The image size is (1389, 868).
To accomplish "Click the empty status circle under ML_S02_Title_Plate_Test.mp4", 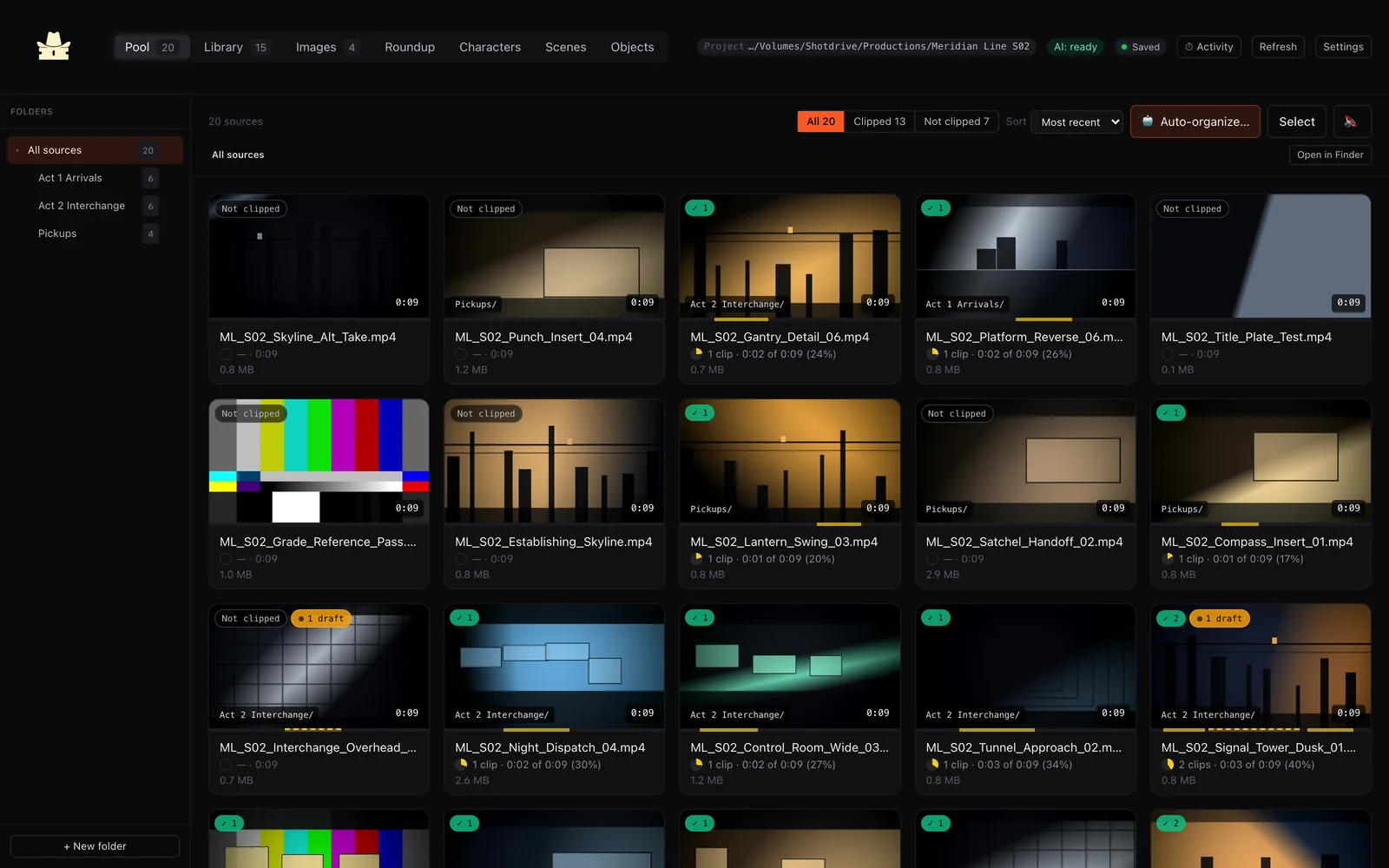I will tap(1168, 354).
